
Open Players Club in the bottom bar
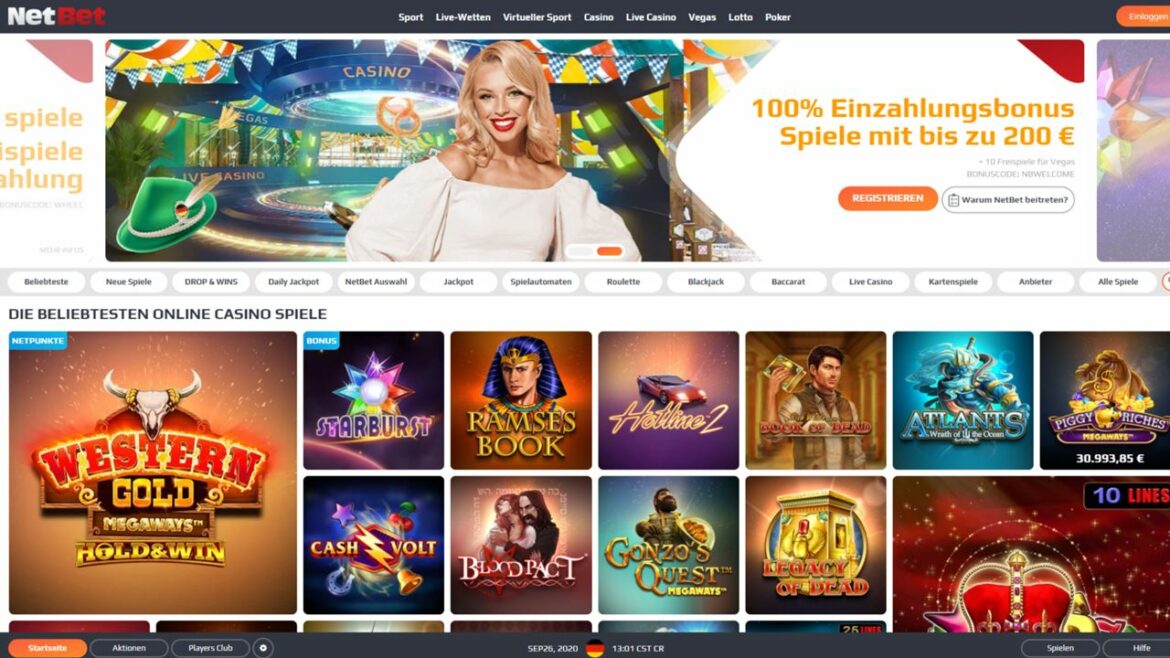pos(210,648)
